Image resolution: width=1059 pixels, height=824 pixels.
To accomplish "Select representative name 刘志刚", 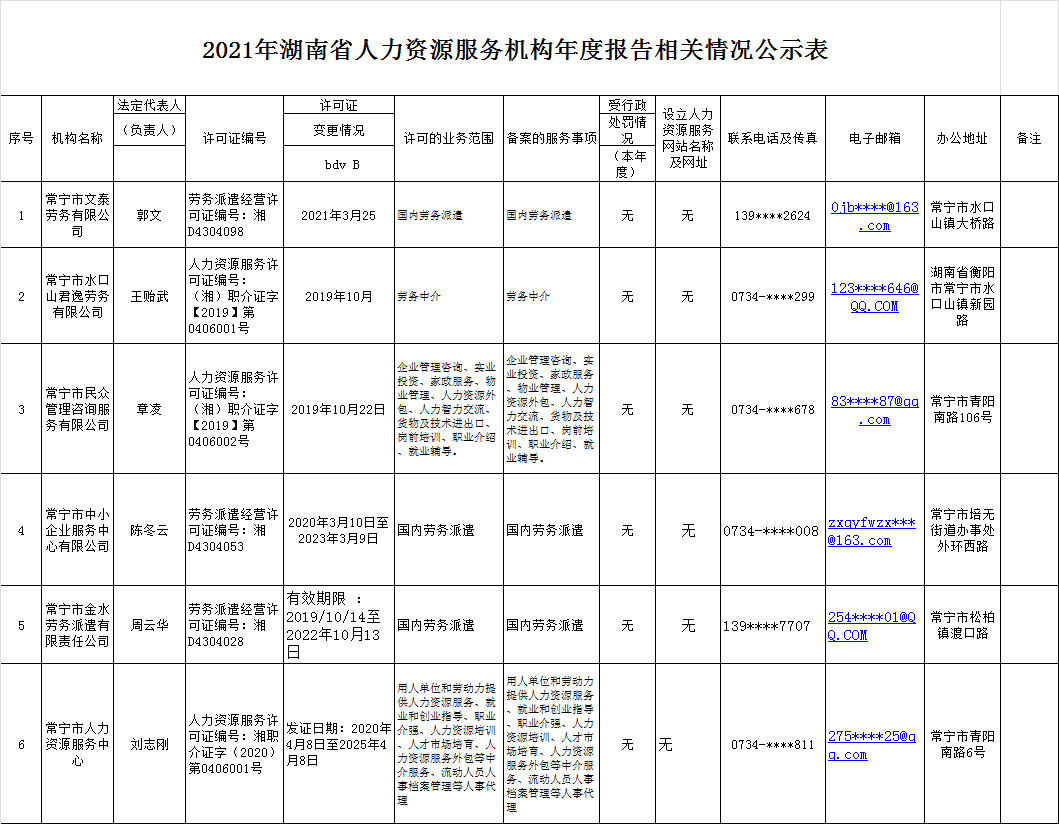I will click(149, 744).
